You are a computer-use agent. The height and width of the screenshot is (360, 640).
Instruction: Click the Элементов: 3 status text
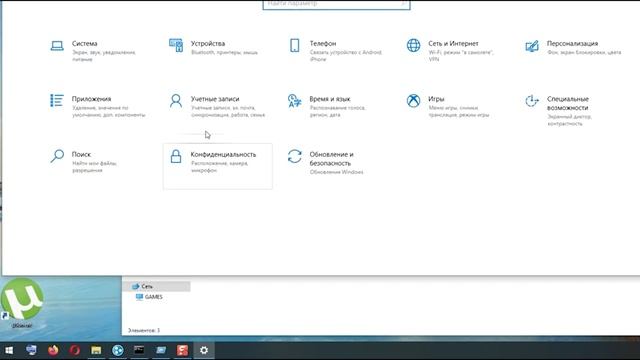point(144,330)
